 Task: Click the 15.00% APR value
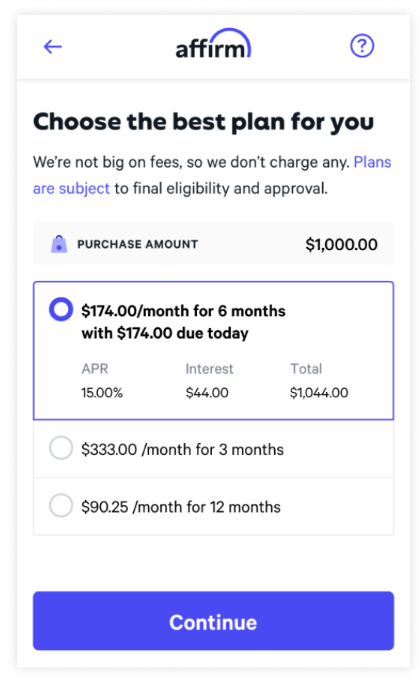pos(102,393)
